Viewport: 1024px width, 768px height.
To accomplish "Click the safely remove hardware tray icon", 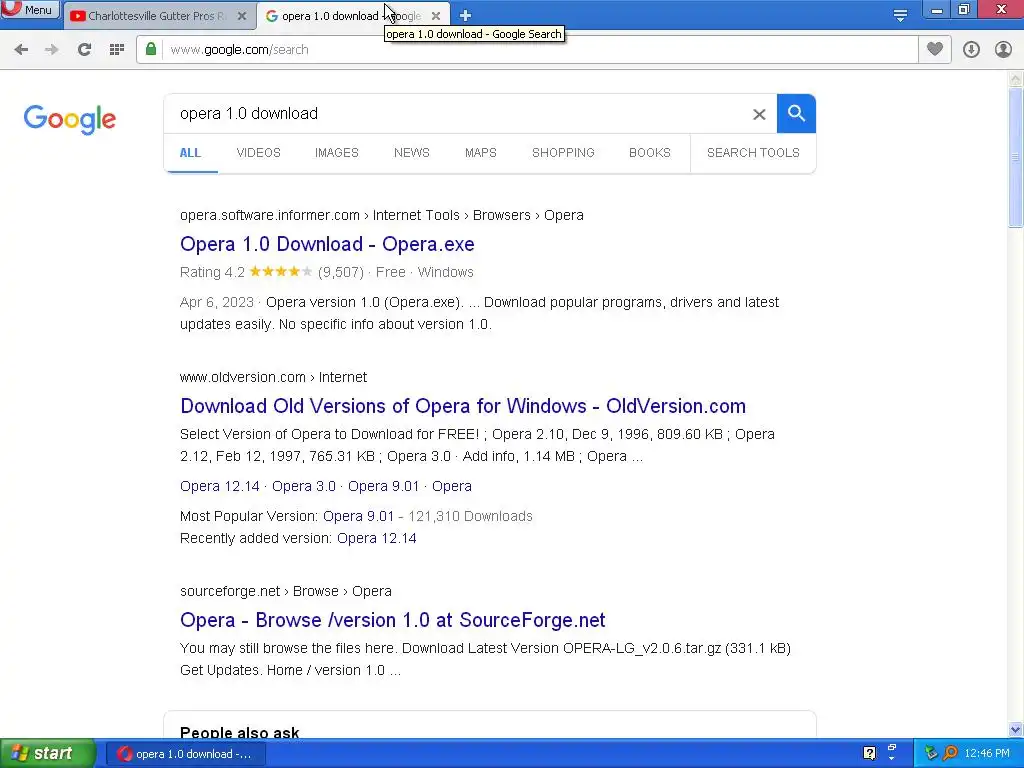I will (x=931, y=754).
